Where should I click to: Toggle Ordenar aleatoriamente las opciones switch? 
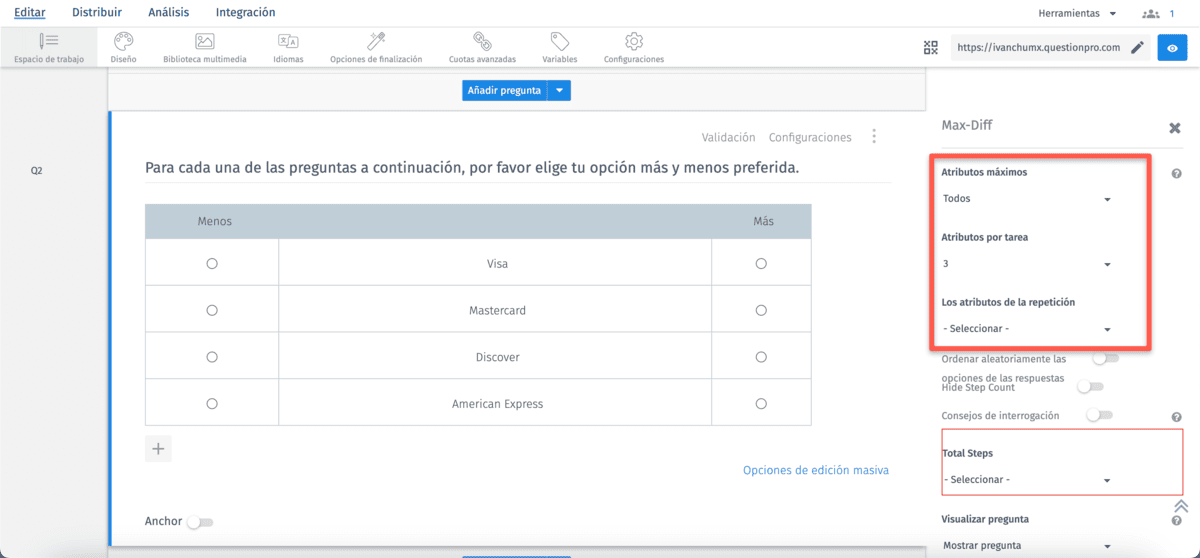(1106, 358)
